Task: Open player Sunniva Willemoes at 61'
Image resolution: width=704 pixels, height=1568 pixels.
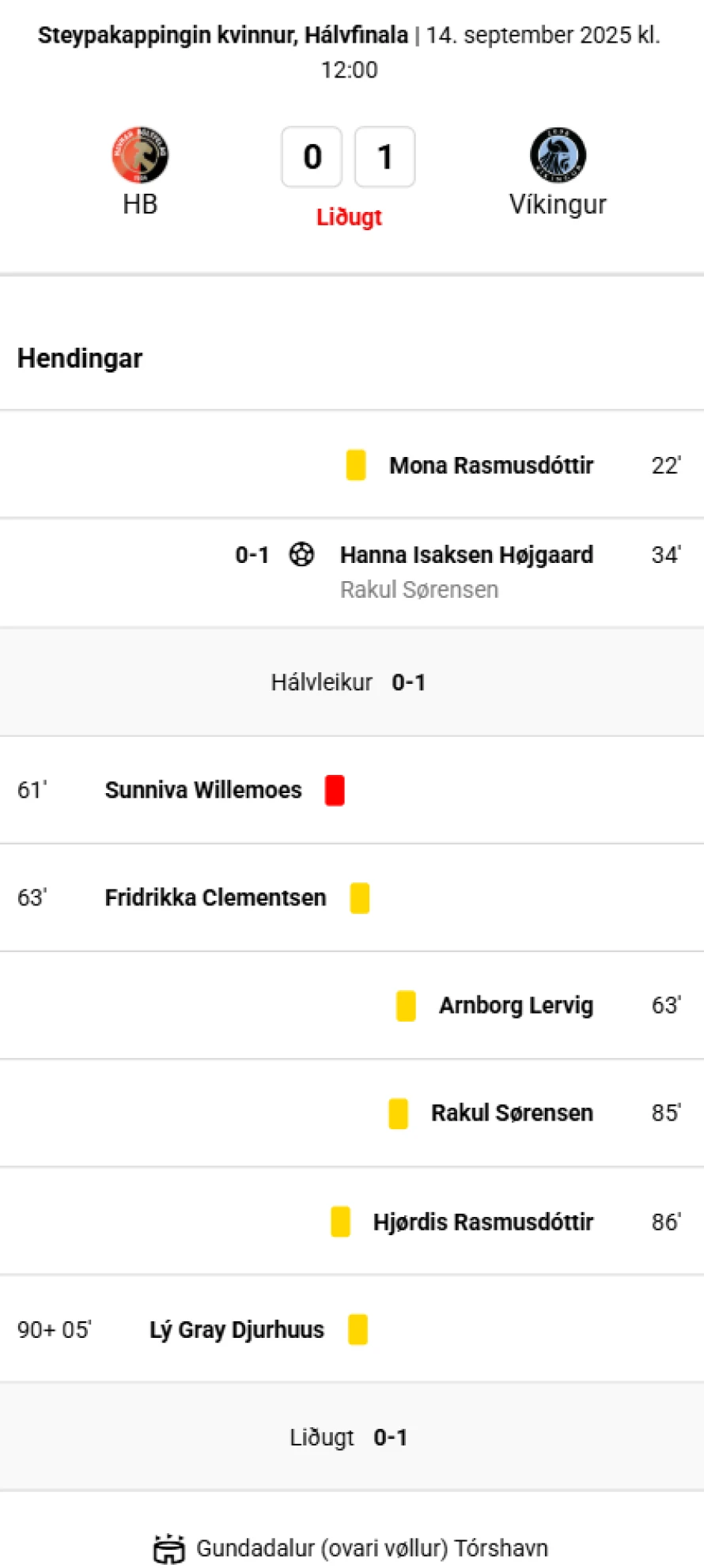Action: click(203, 790)
